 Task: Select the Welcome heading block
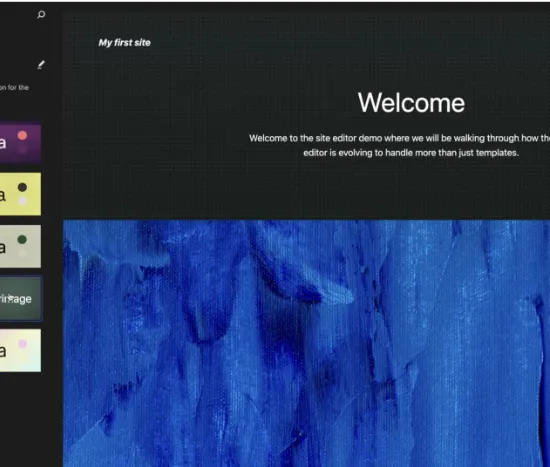point(411,103)
